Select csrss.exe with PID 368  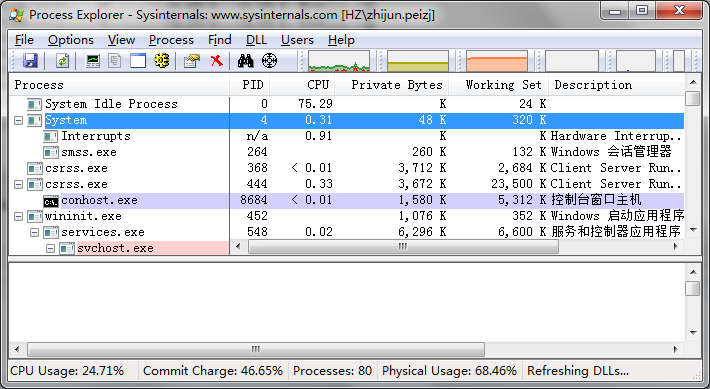346,168
